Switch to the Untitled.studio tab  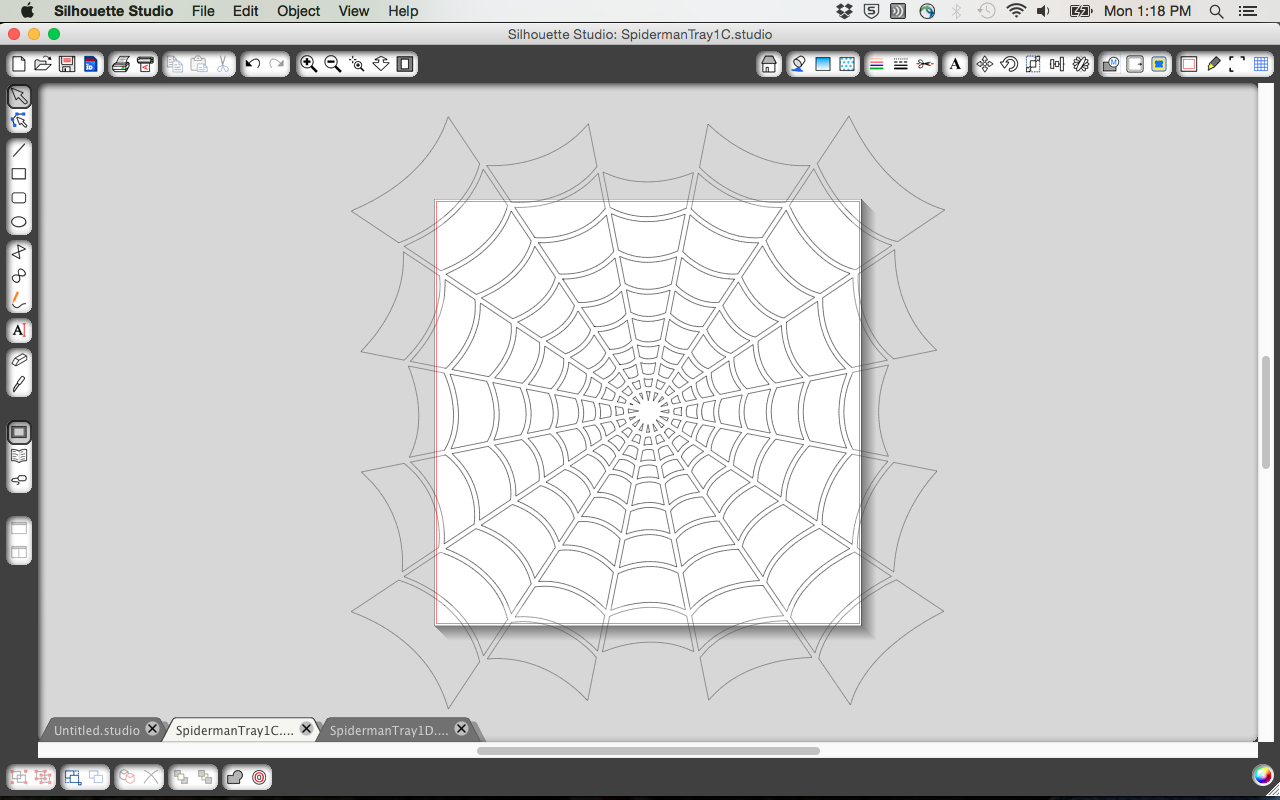[97, 730]
